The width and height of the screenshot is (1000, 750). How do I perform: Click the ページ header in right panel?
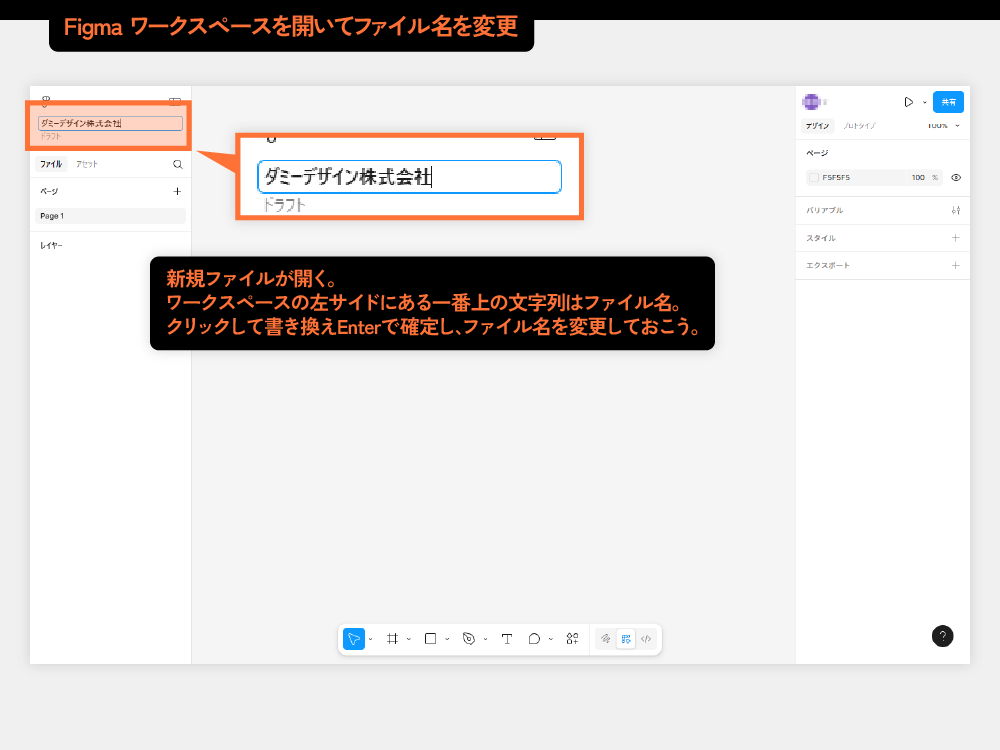click(817, 153)
